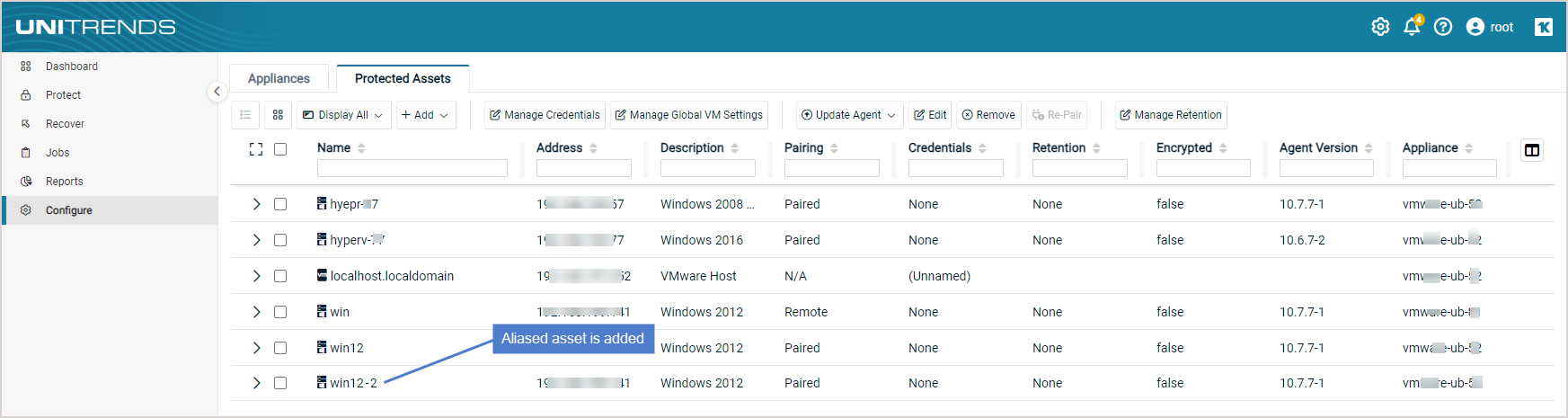
Task: Open the root user account menu
Action: coord(1490,27)
